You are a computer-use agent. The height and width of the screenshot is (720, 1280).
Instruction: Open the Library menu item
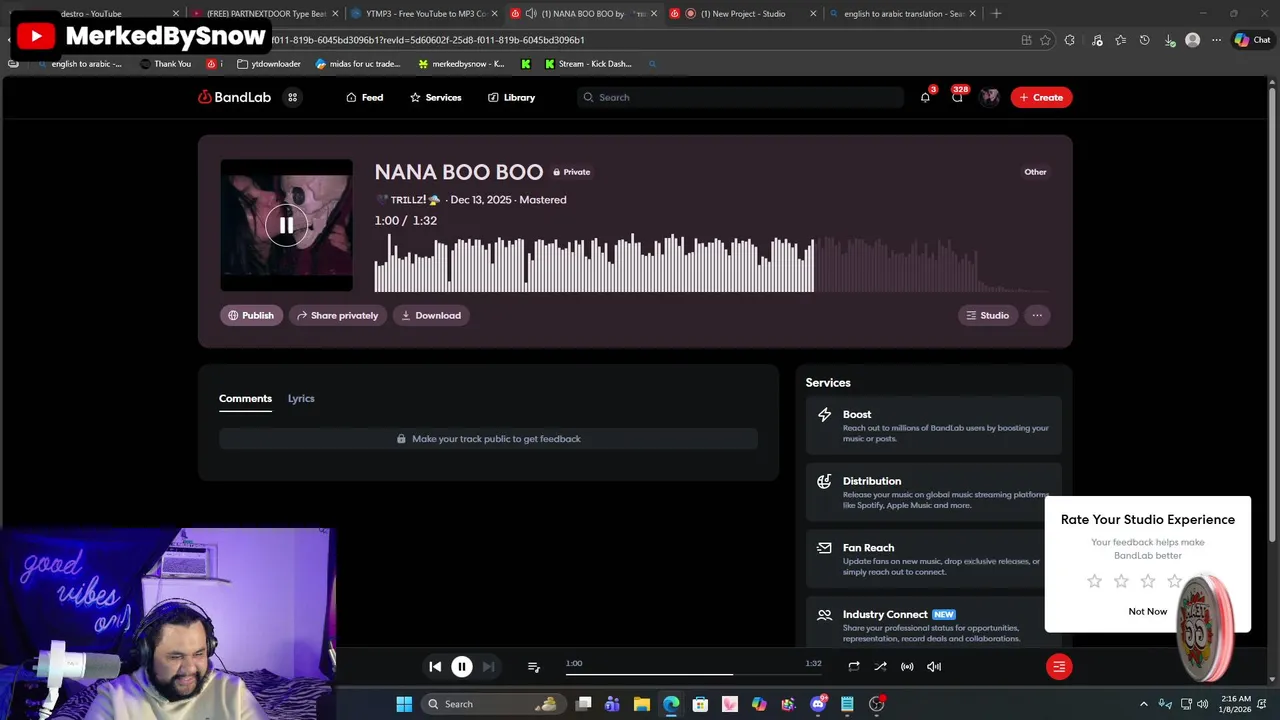pyautogui.click(x=511, y=97)
